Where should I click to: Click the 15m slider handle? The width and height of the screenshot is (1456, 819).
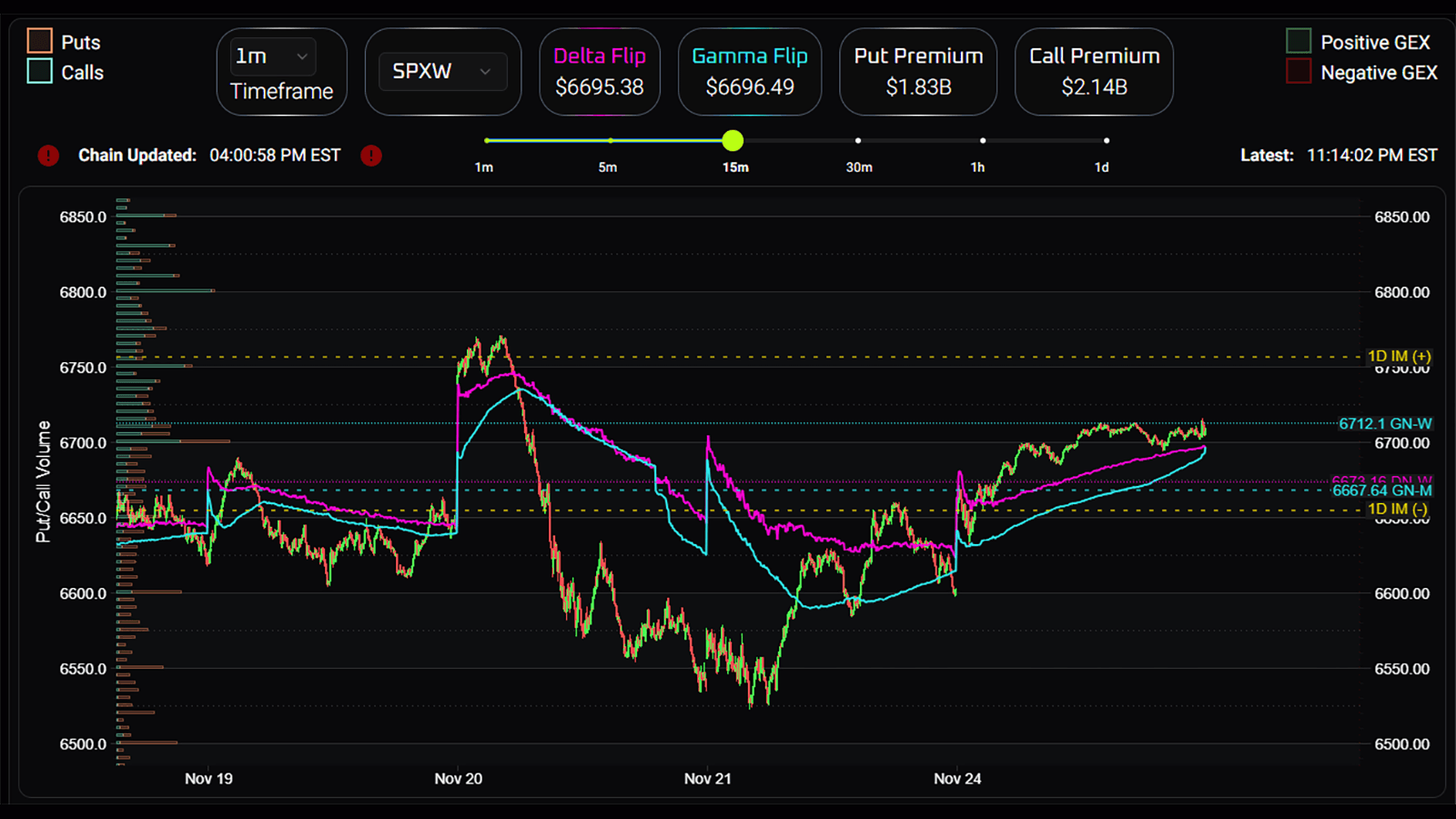pos(733,140)
